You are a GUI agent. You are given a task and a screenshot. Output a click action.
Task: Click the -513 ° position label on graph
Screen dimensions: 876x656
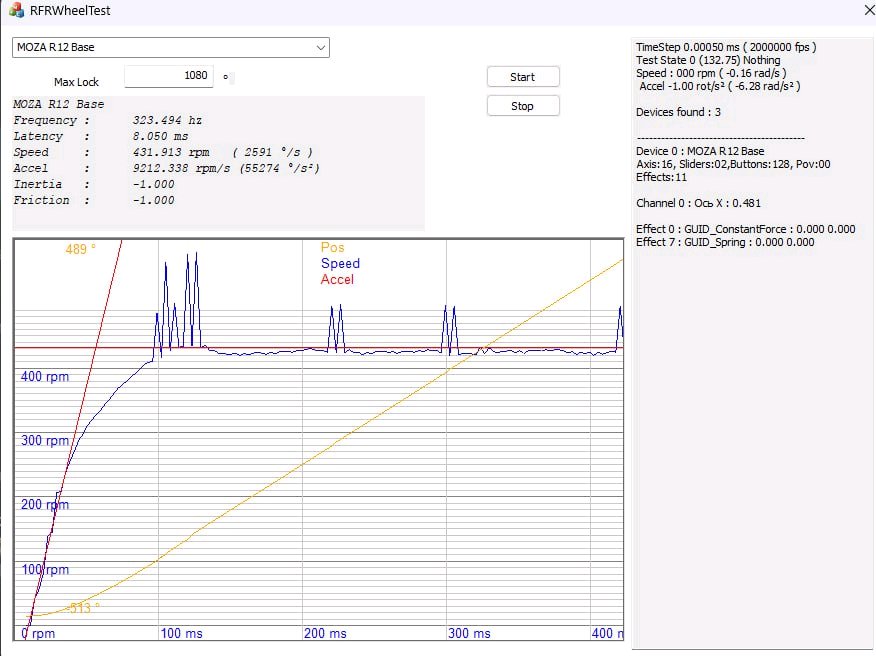point(84,608)
